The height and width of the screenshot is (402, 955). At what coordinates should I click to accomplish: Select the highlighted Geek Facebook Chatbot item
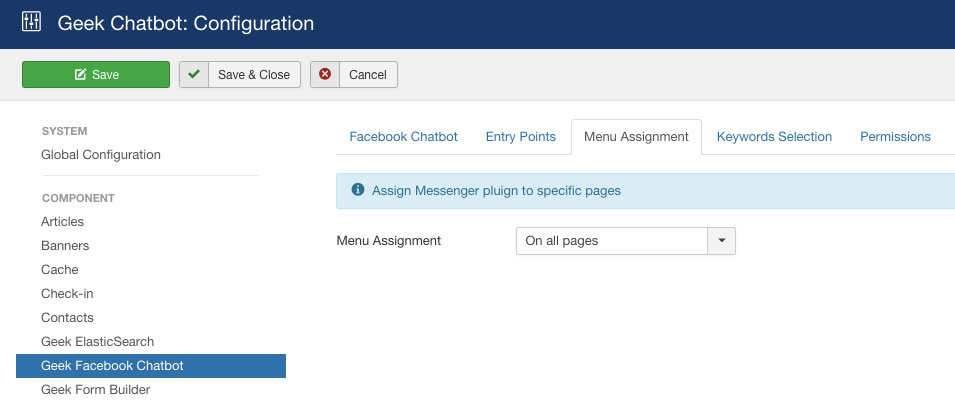(151, 365)
